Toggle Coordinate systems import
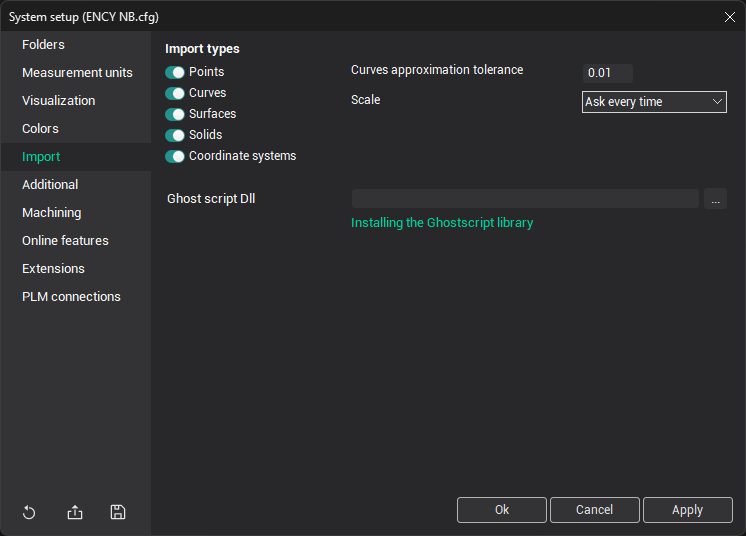This screenshot has height=536, width=746. [x=175, y=156]
